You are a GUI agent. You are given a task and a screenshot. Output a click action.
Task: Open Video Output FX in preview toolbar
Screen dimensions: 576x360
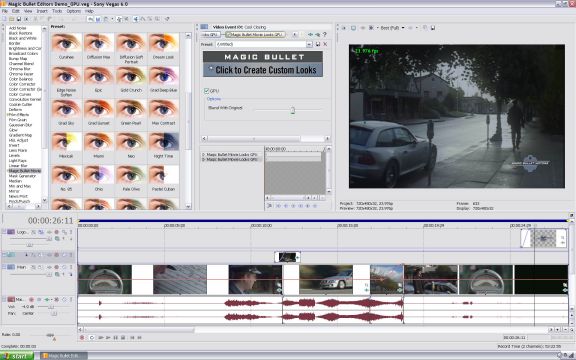(362, 28)
